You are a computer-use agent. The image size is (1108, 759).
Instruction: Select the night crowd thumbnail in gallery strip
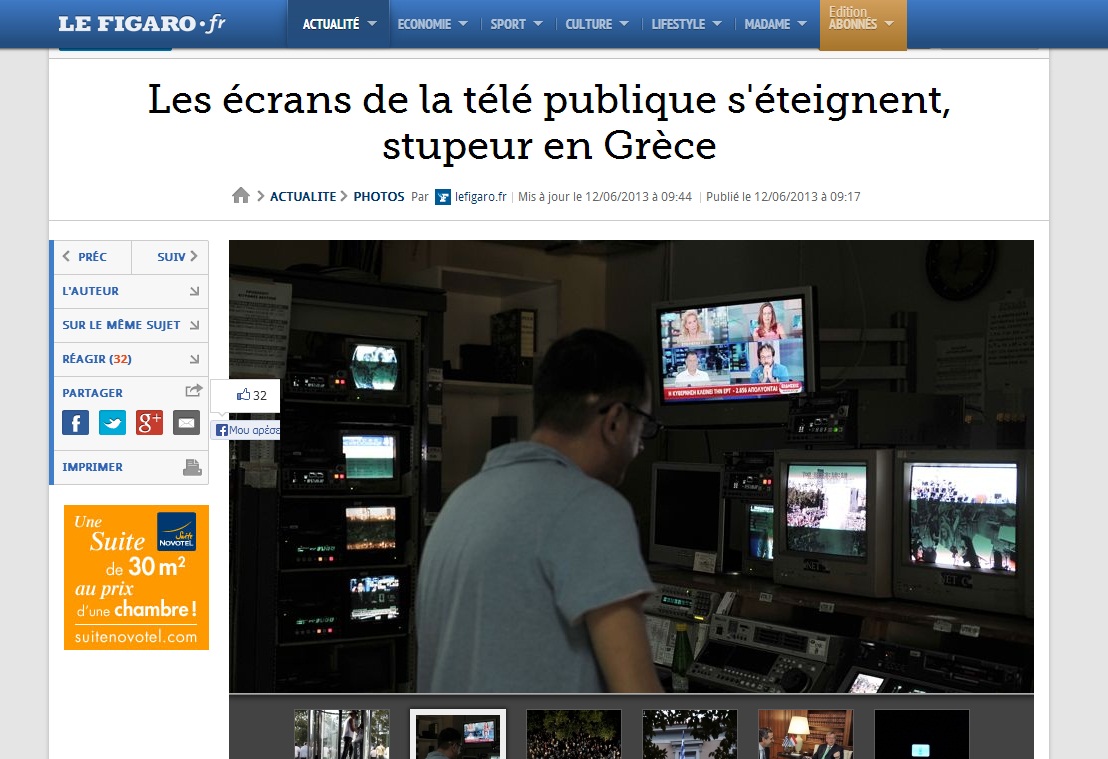[x=574, y=735]
